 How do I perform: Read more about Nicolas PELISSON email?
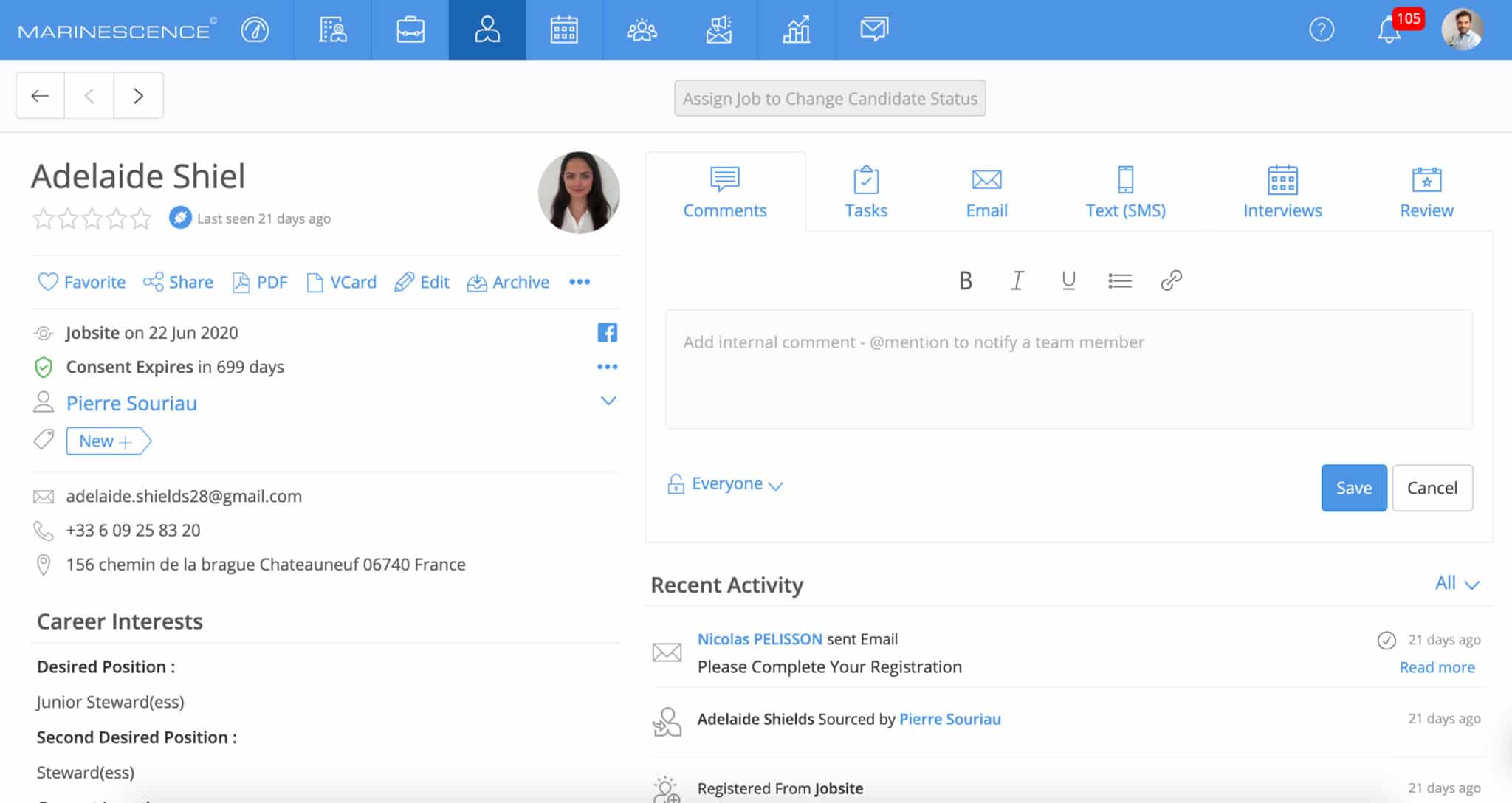(x=1437, y=667)
